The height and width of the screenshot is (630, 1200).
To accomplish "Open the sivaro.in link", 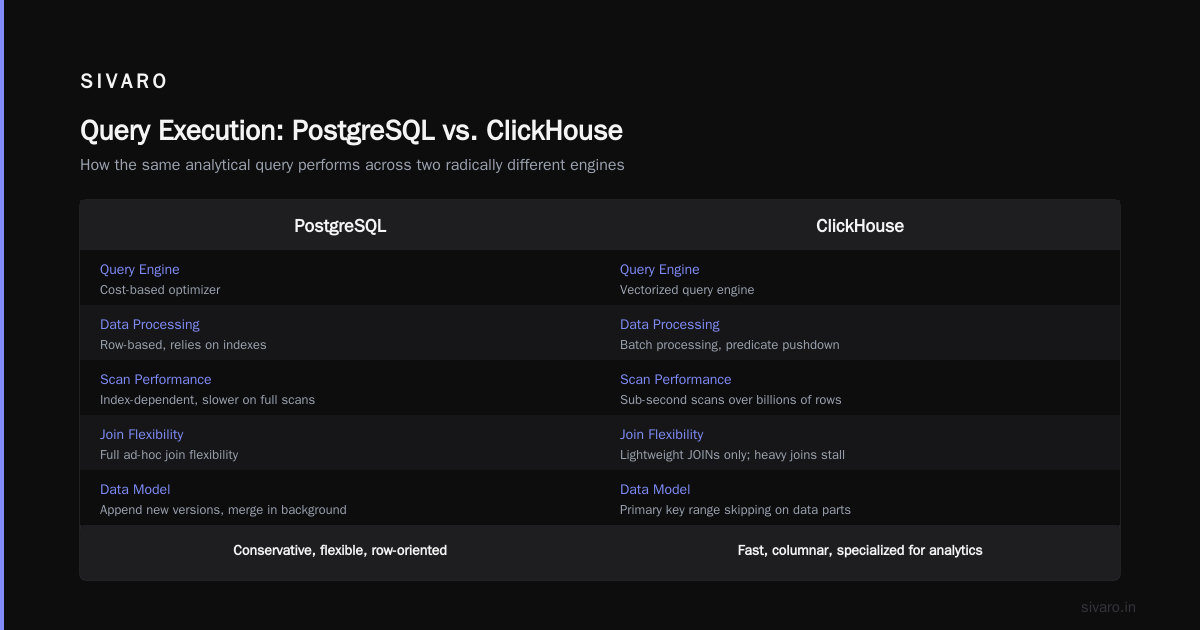I will click(1109, 607).
